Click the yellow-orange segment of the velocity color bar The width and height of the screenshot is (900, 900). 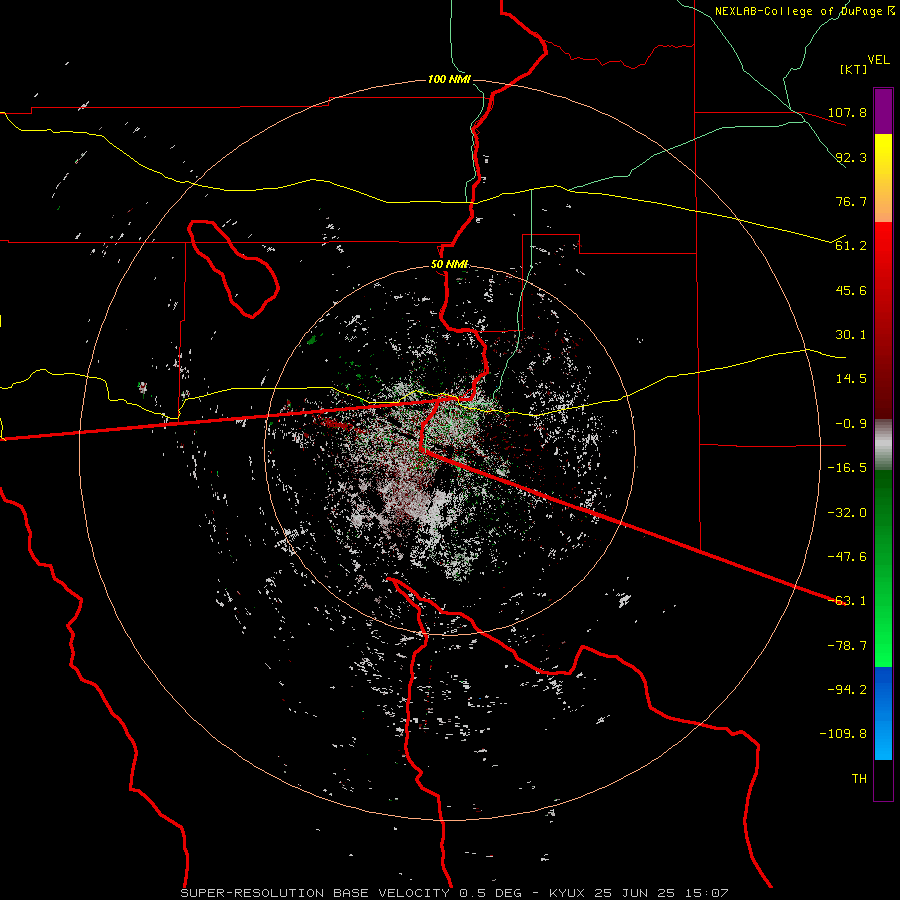(x=883, y=178)
